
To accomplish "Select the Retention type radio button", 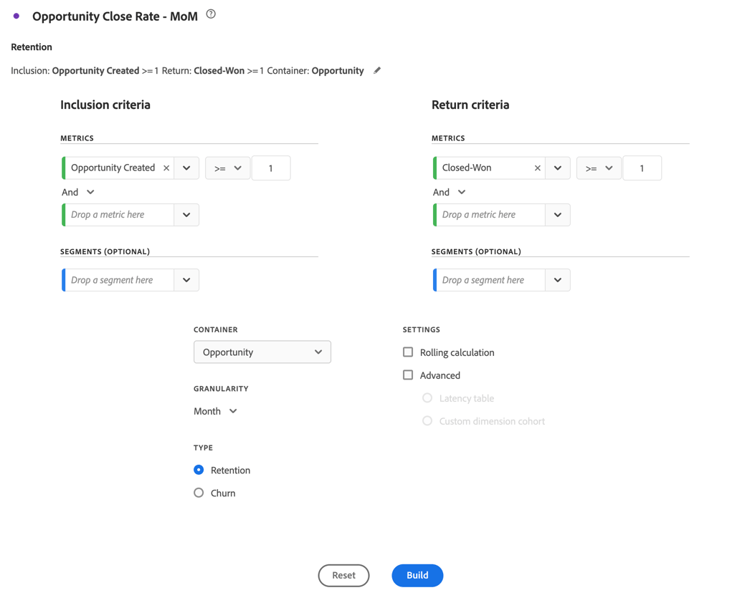I will [x=199, y=470].
